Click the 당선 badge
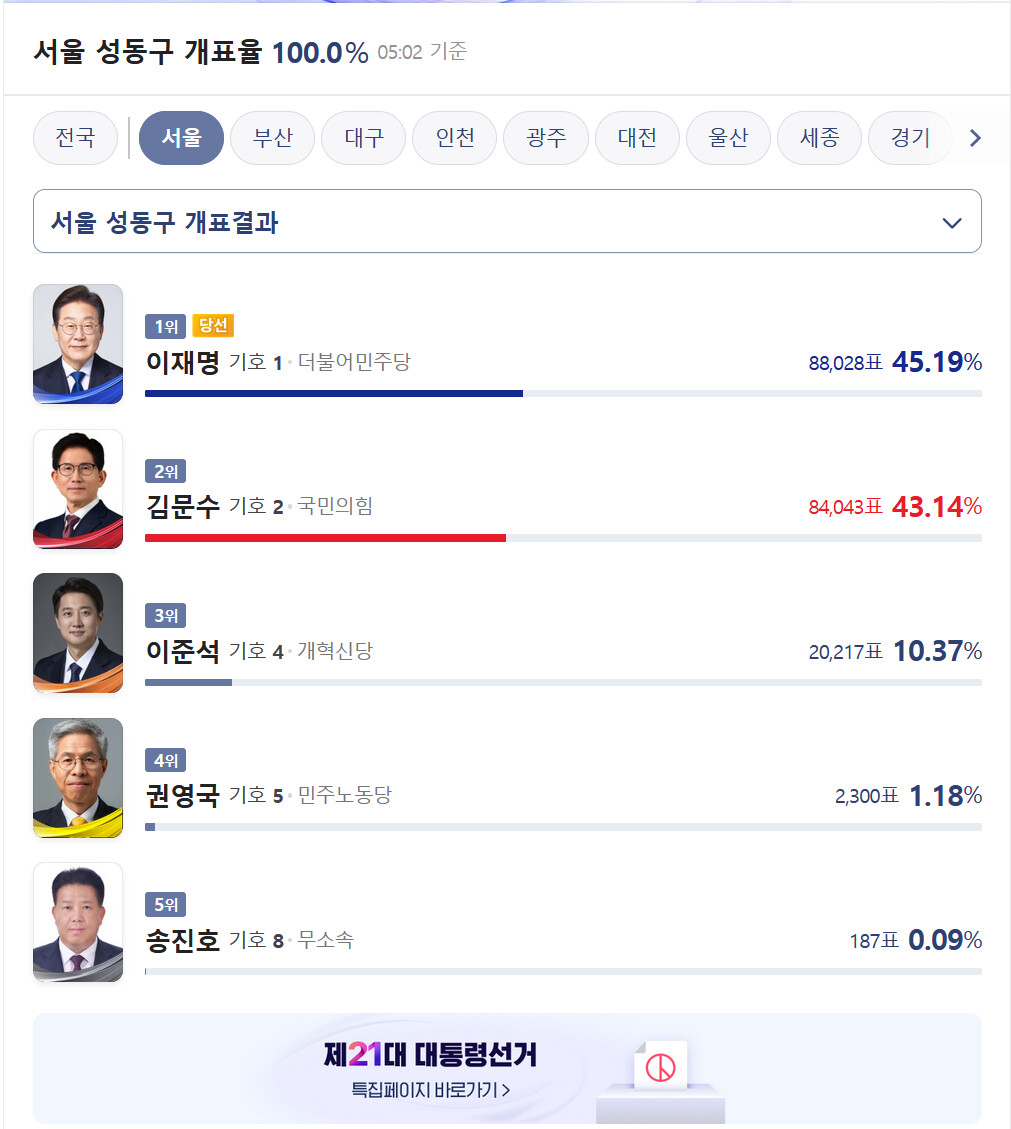This screenshot has width=1011, height=1129. click(213, 326)
